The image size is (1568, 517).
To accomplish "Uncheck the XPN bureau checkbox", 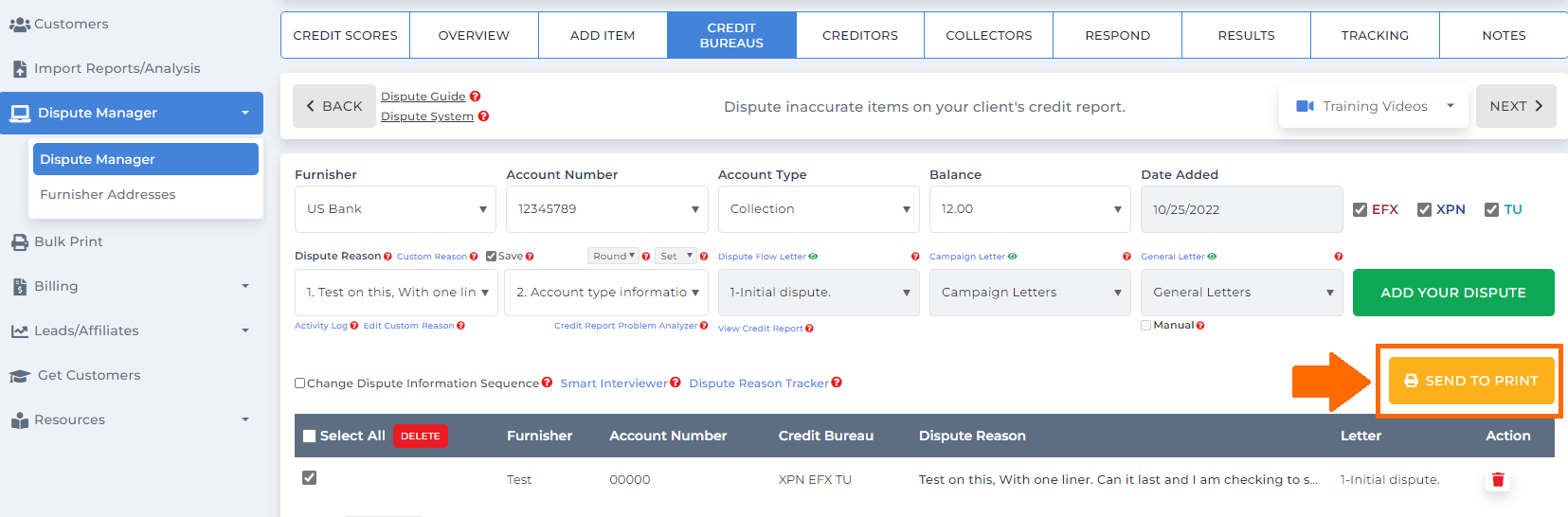I will pos(1424,210).
